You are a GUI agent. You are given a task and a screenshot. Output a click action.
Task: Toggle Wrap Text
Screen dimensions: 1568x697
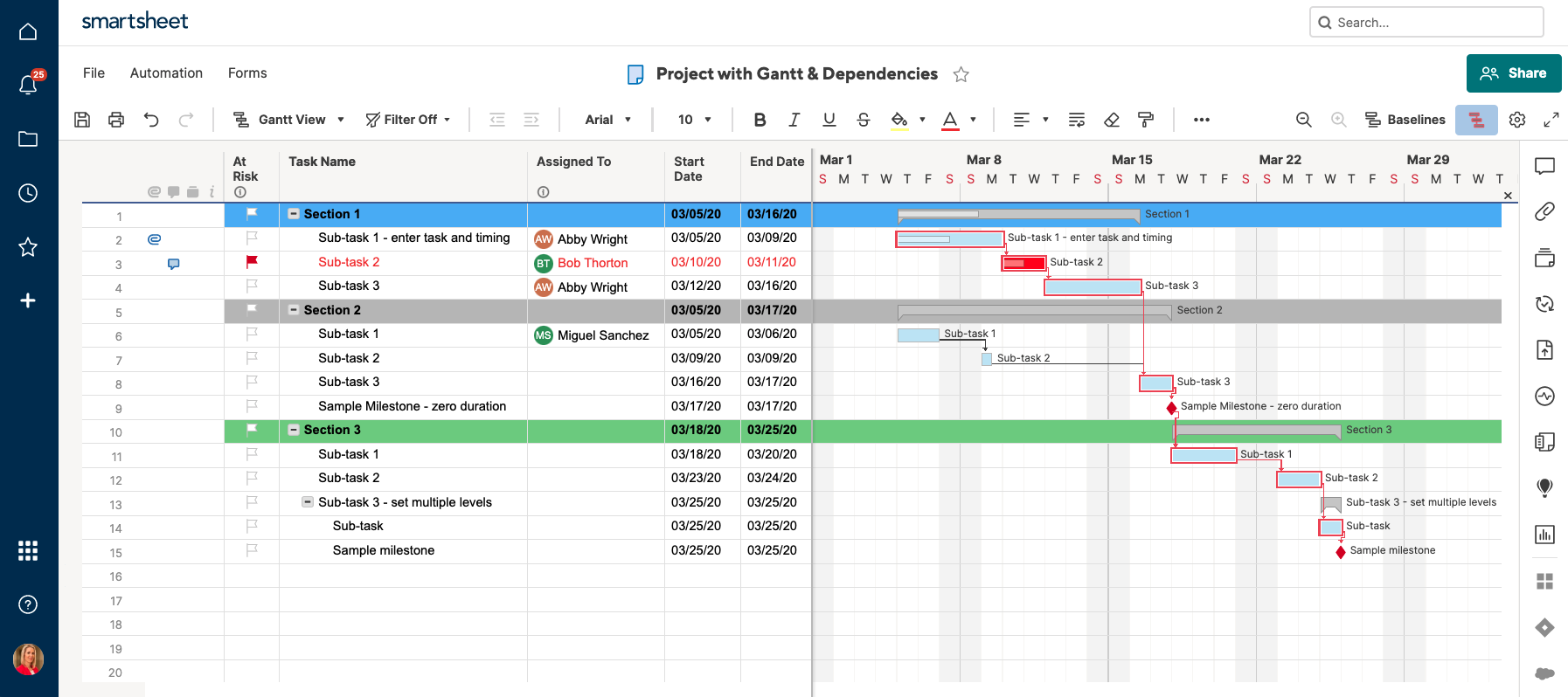pos(1077,120)
